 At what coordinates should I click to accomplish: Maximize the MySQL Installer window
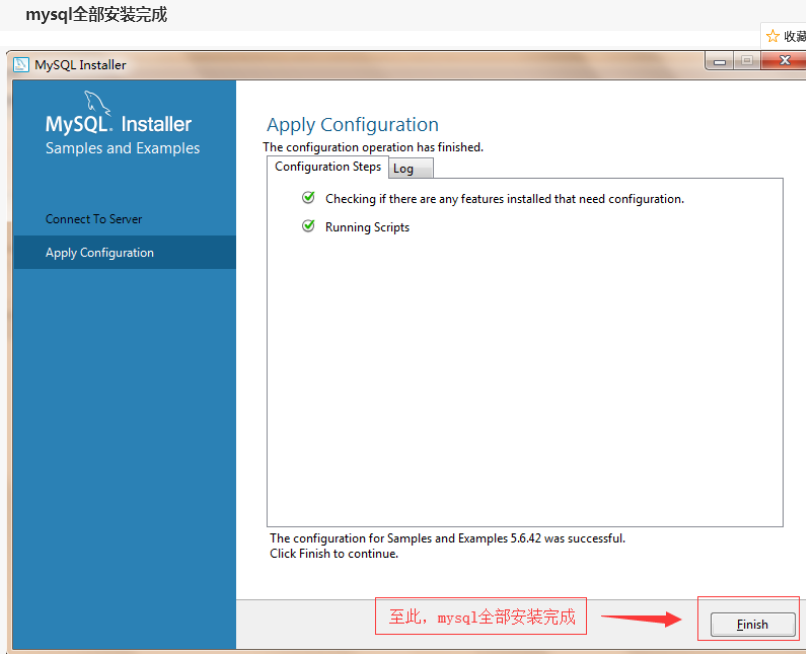(747, 61)
